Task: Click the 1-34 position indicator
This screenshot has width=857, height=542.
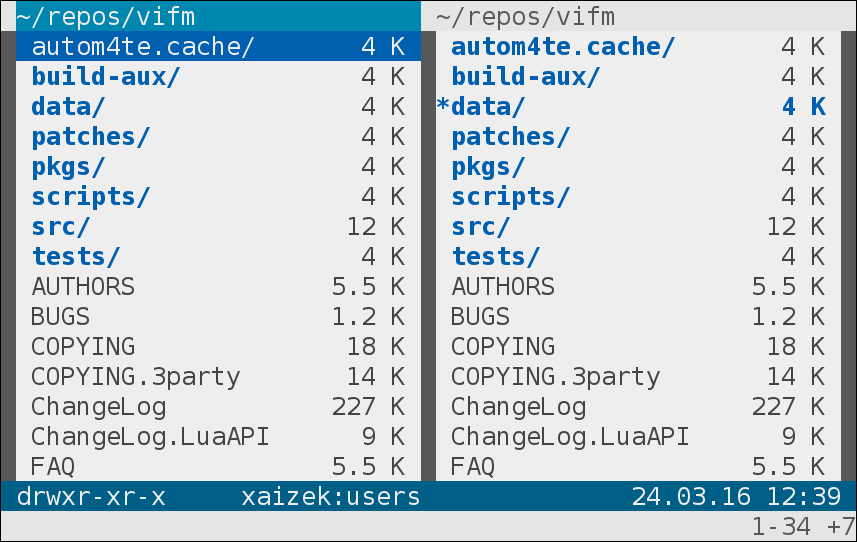Action: (781, 527)
